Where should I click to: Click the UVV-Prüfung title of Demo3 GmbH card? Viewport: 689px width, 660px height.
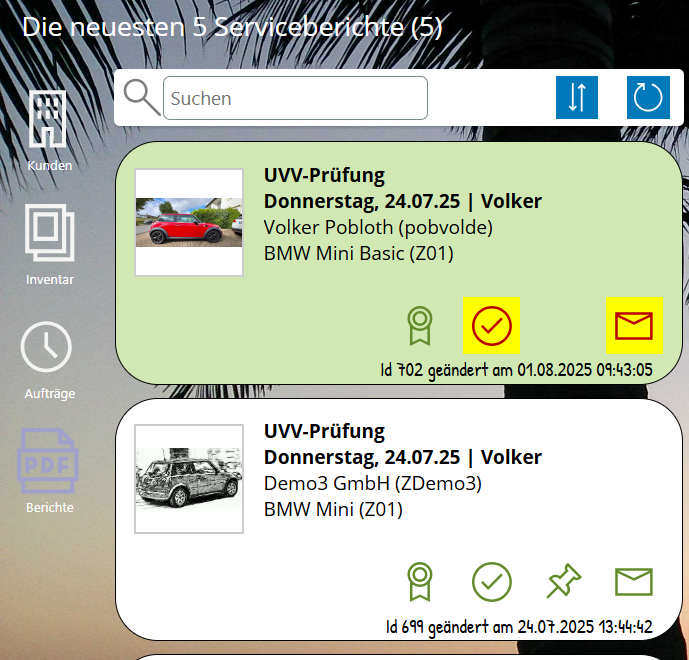324,432
